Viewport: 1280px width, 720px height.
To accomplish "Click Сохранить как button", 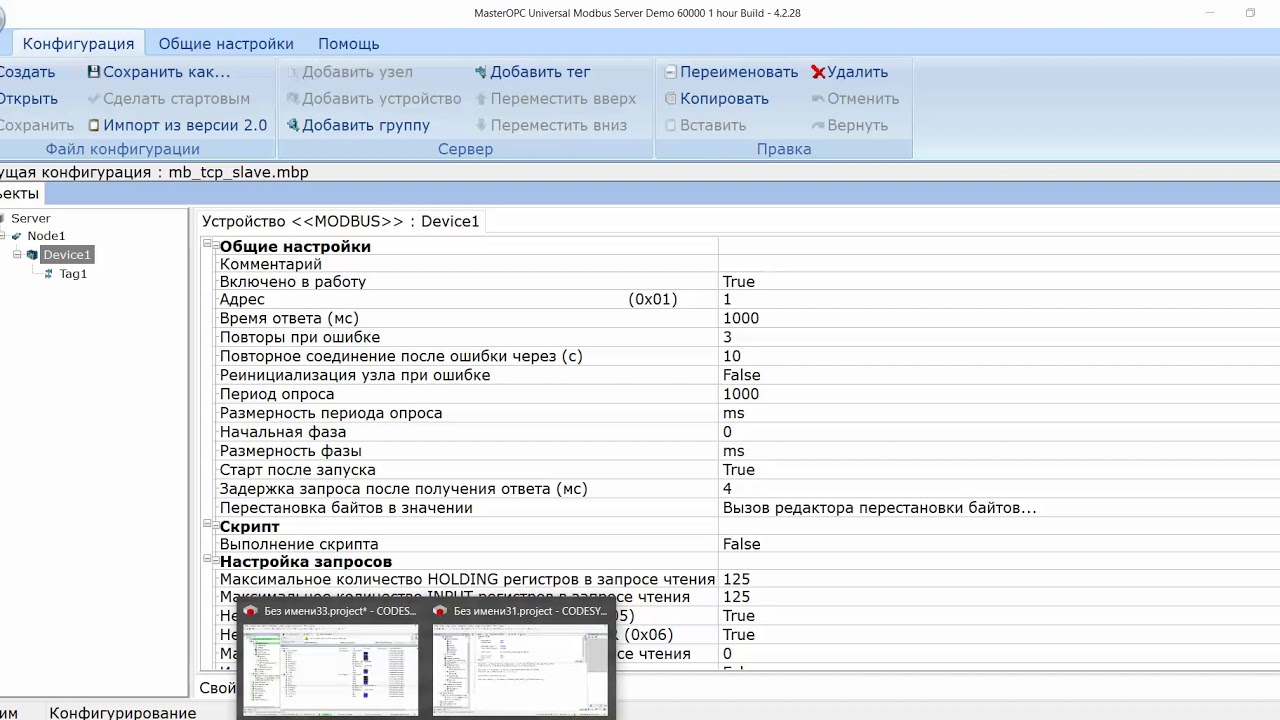I will [x=159, y=72].
